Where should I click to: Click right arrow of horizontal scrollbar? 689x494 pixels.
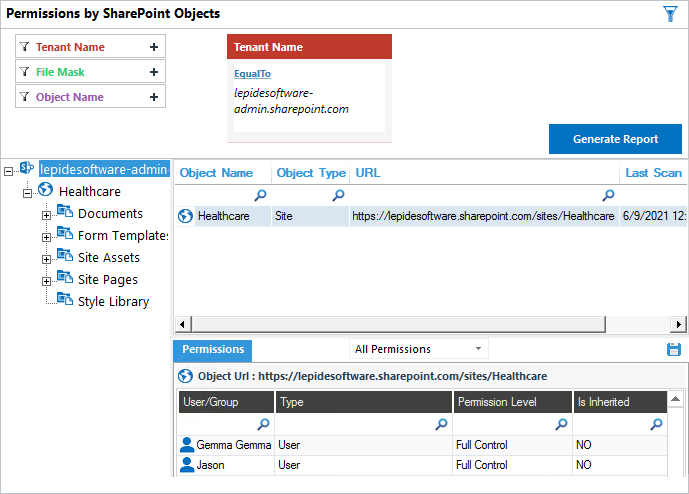pyautogui.click(x=678, y=325)
